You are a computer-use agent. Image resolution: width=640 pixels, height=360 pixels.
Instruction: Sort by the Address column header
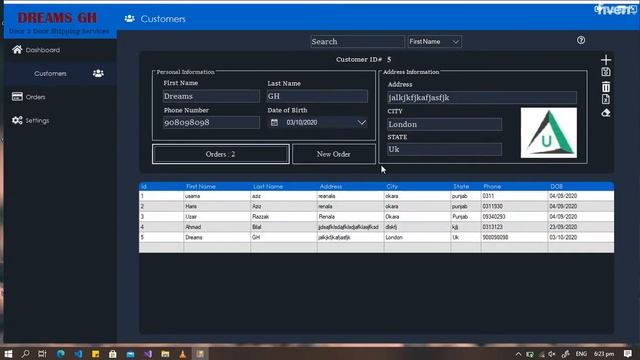coord(351,187)
